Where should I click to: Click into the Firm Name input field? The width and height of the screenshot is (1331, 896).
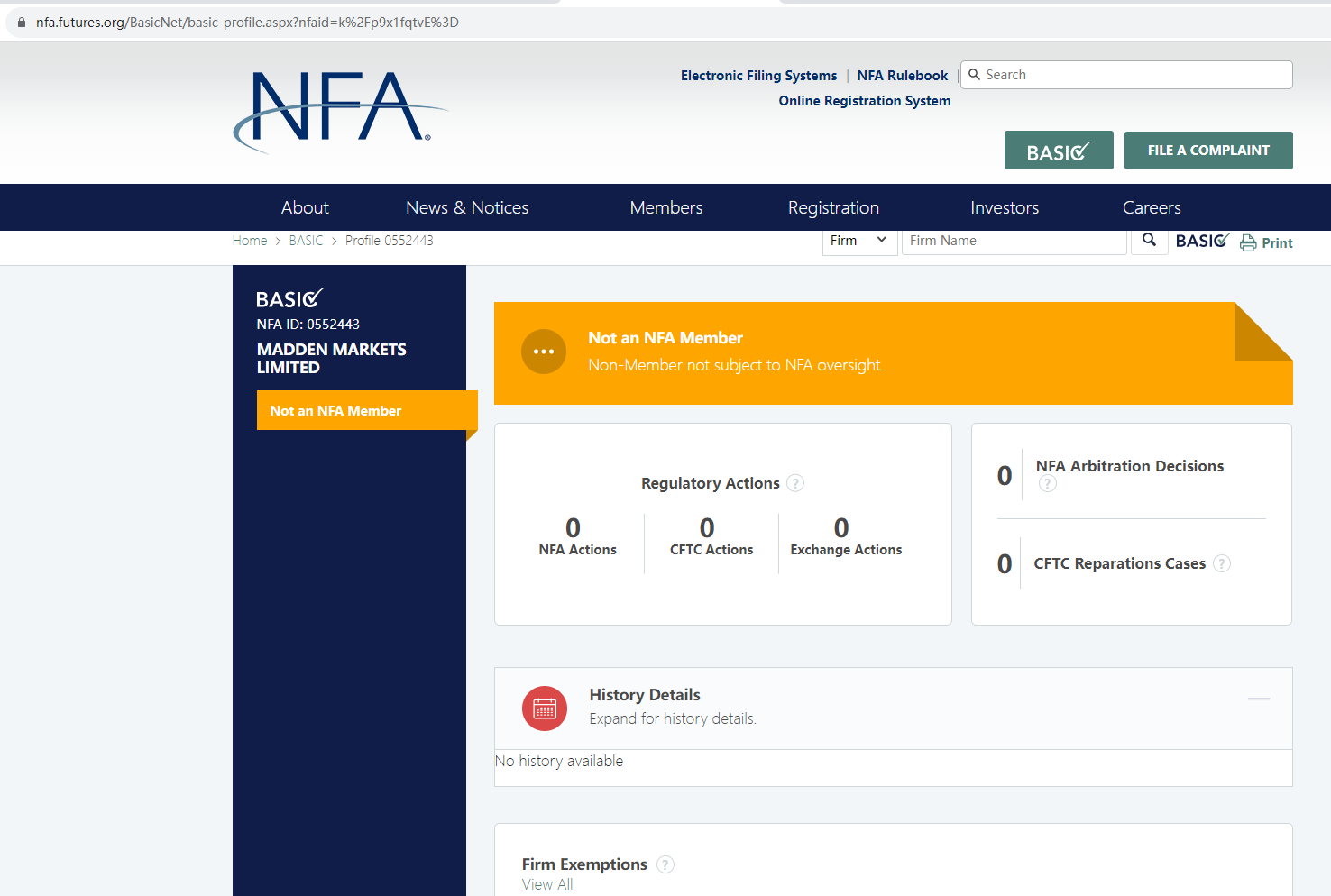pyautogui.click(x=1014, y=241)
